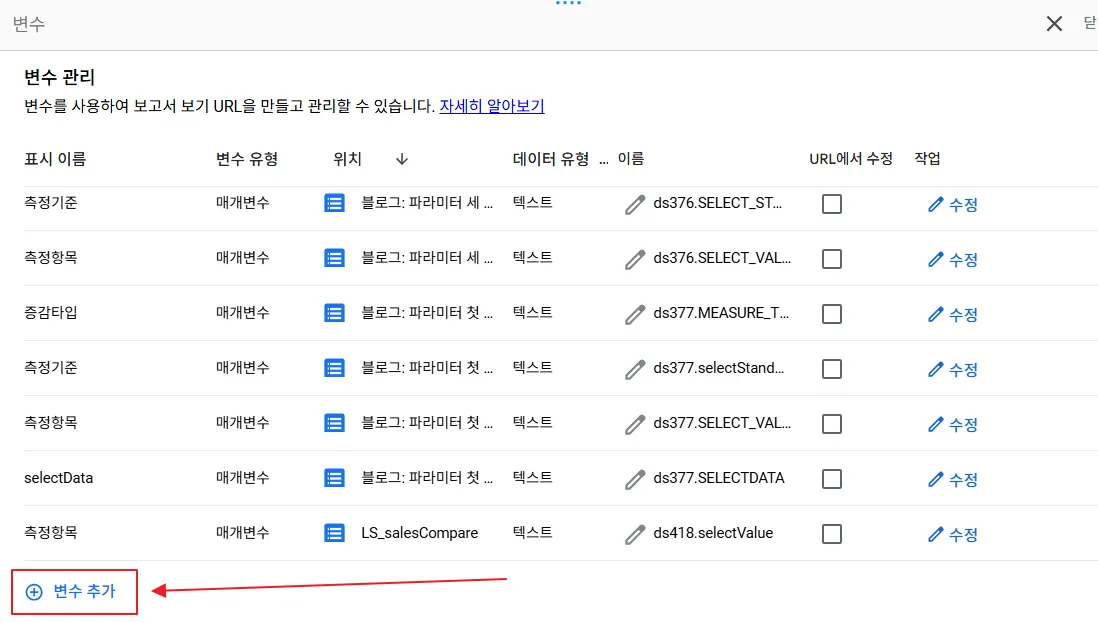Screen dimensions: 1098x622
Task: Sort by the 표시 이름 column header
Action: [55, 159]
